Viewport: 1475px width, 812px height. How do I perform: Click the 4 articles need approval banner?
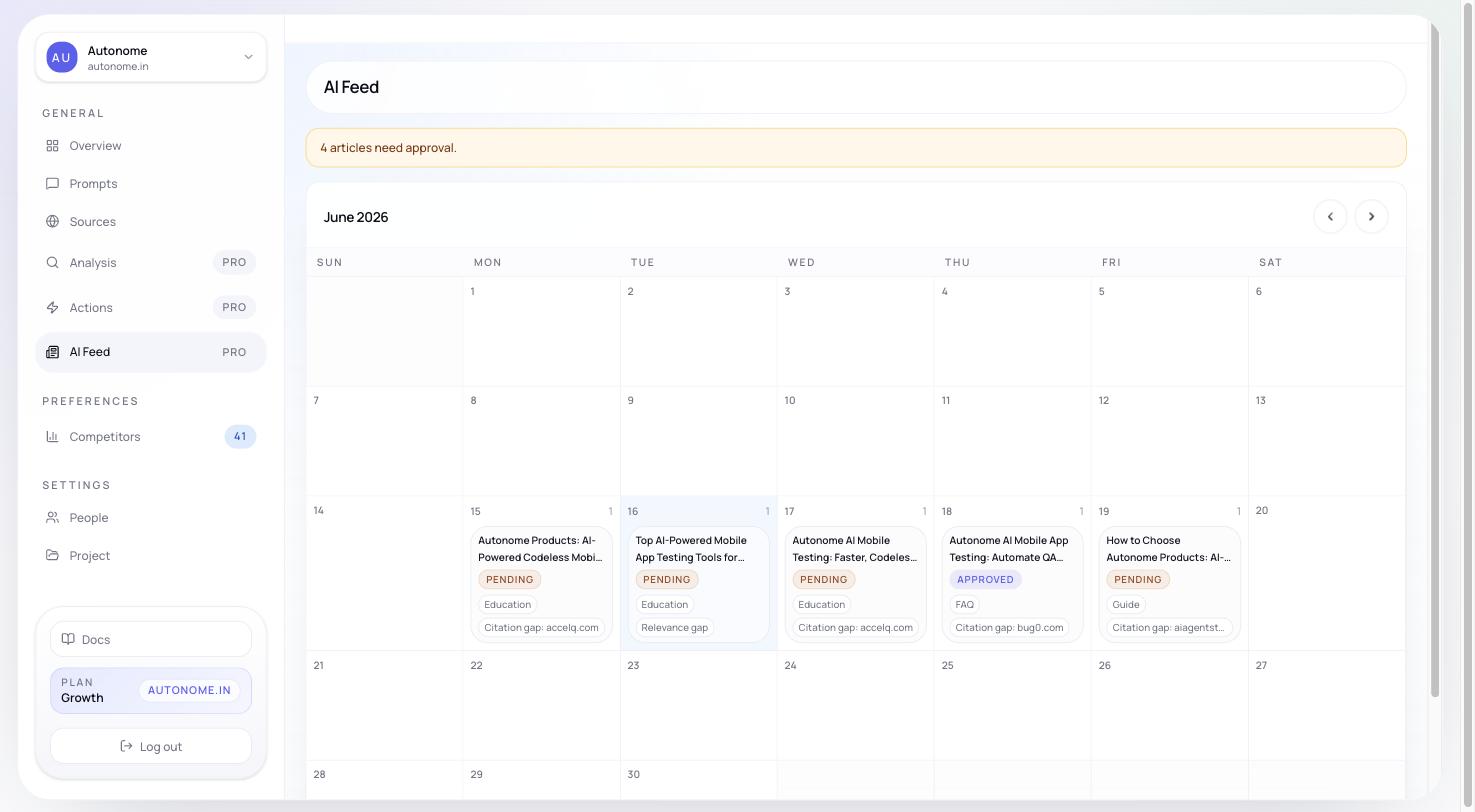pyautogui.click(x=856, y=148)
